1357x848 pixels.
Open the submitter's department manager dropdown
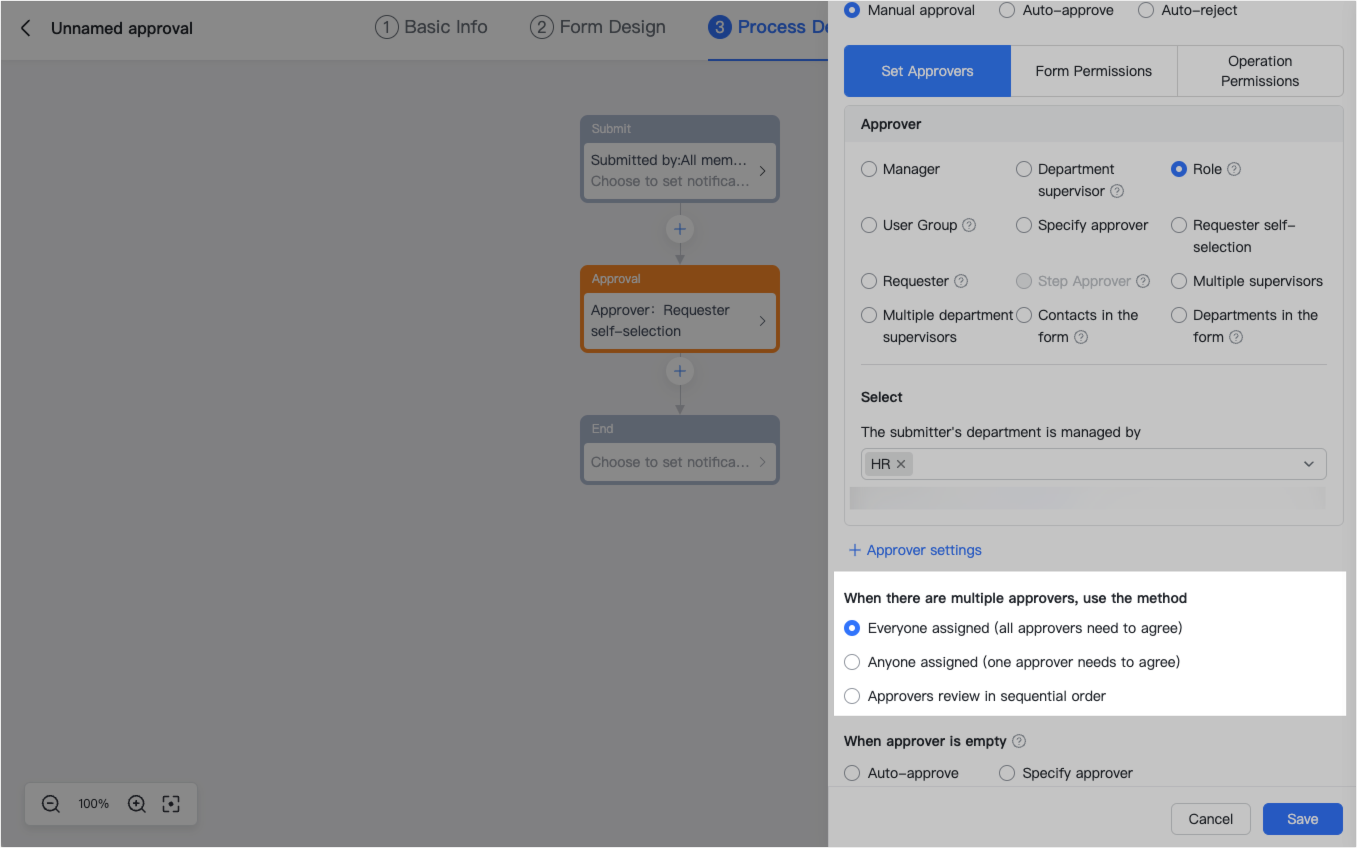[x=1308, y=463]
